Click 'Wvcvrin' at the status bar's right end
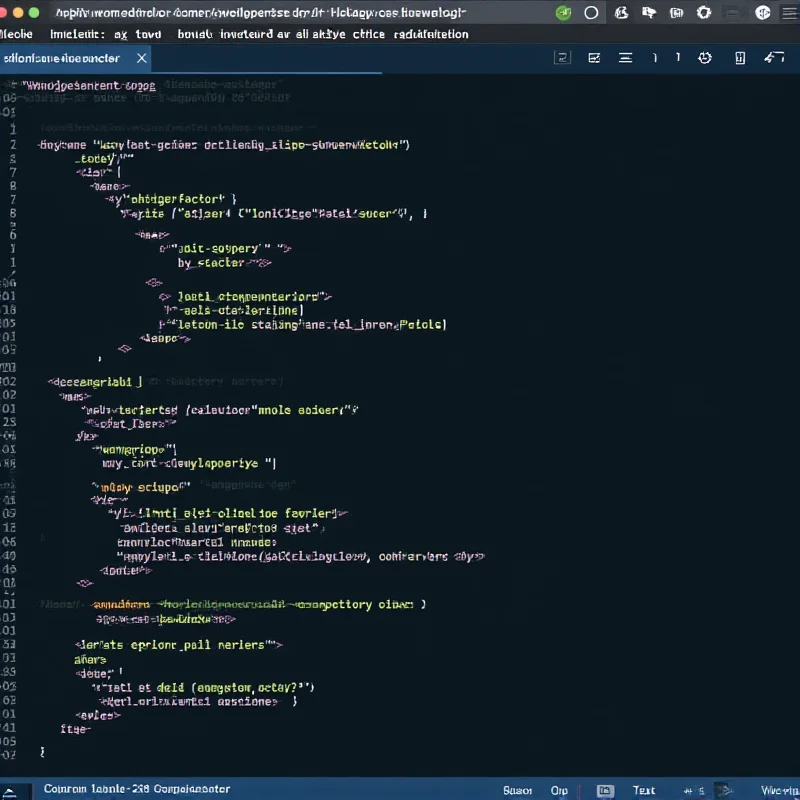The image size is (800, 800). click(780, 790)
